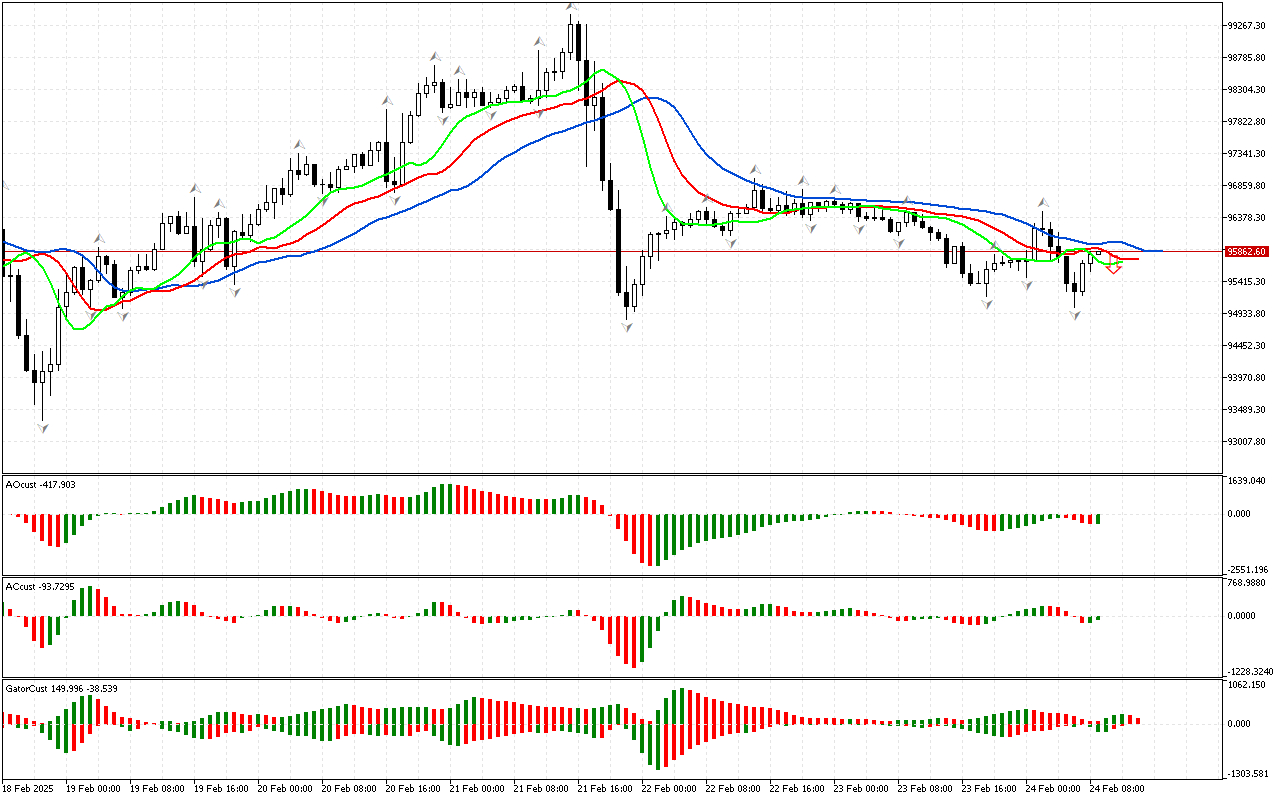Select the 21 Feb 08:00 time label
Screen dimensions: 1280x800
pos(541,789)
